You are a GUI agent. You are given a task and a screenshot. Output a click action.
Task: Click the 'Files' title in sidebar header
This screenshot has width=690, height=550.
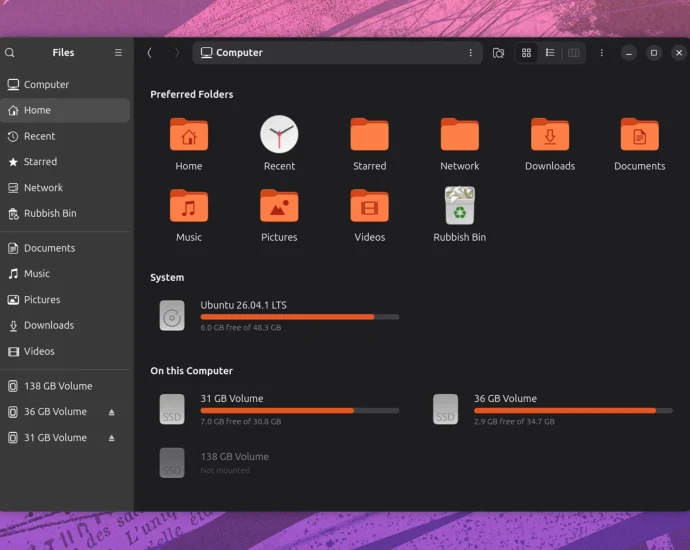coord(63,53)
